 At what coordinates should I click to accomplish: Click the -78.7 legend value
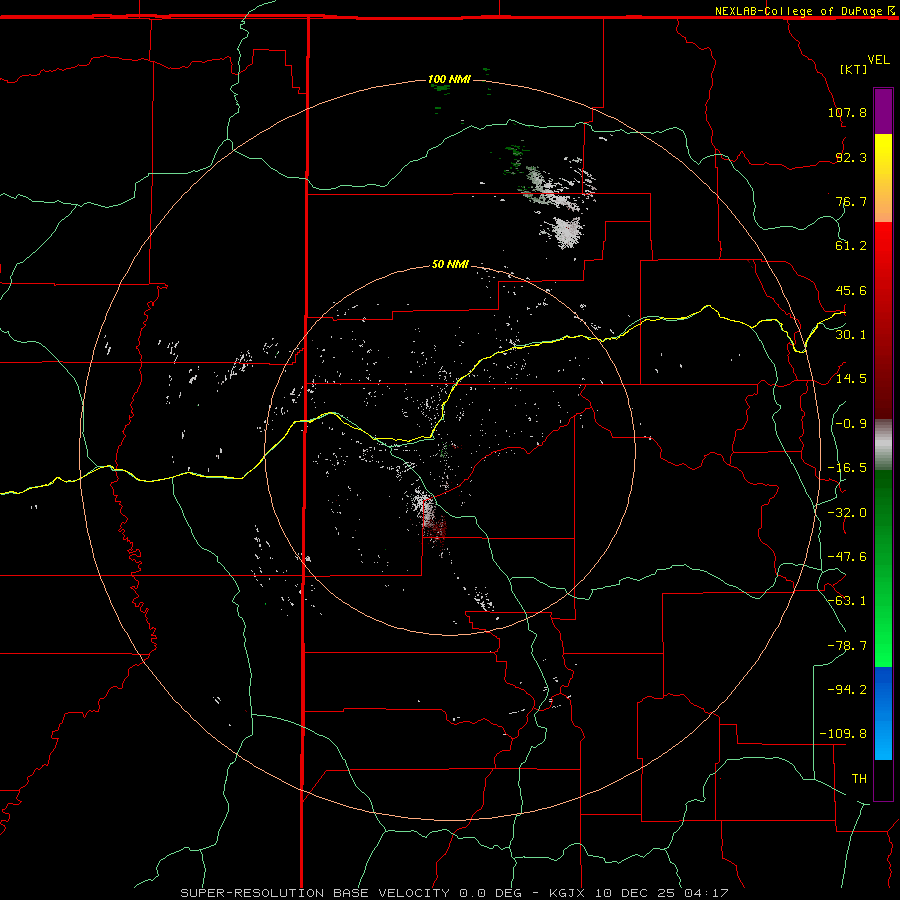(847, 646)
